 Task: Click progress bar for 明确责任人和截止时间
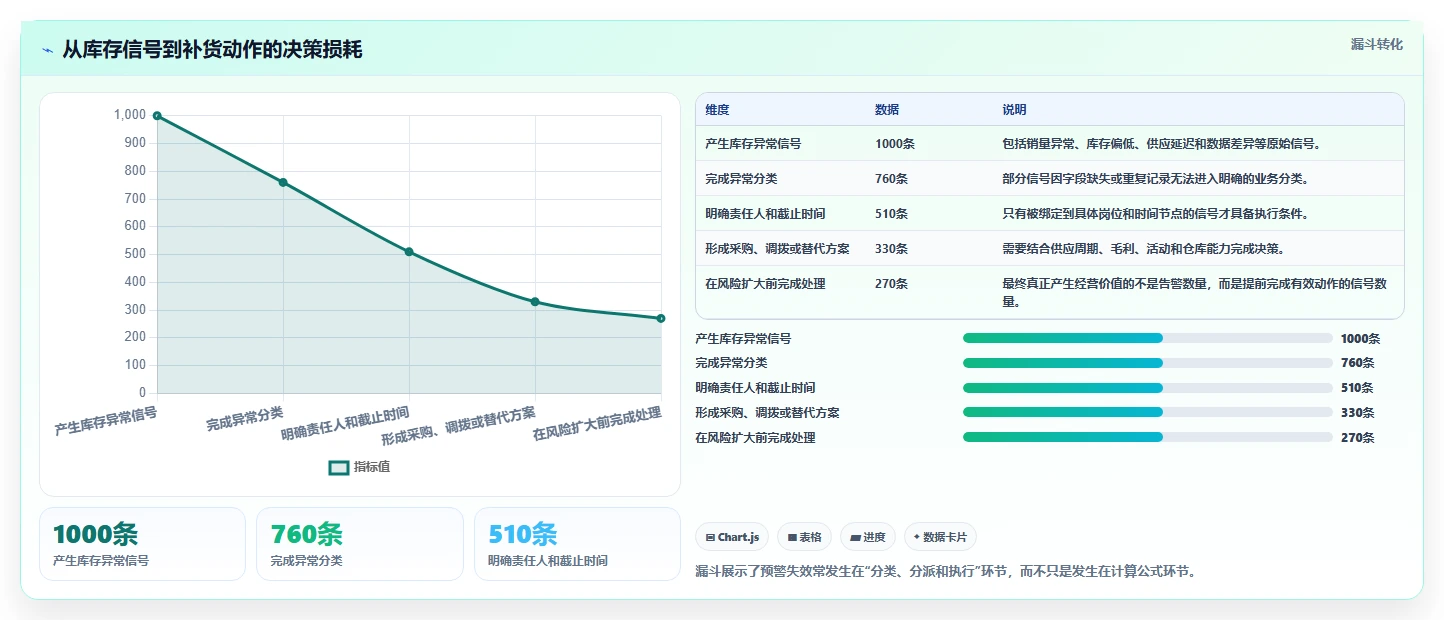point(1148,388)
